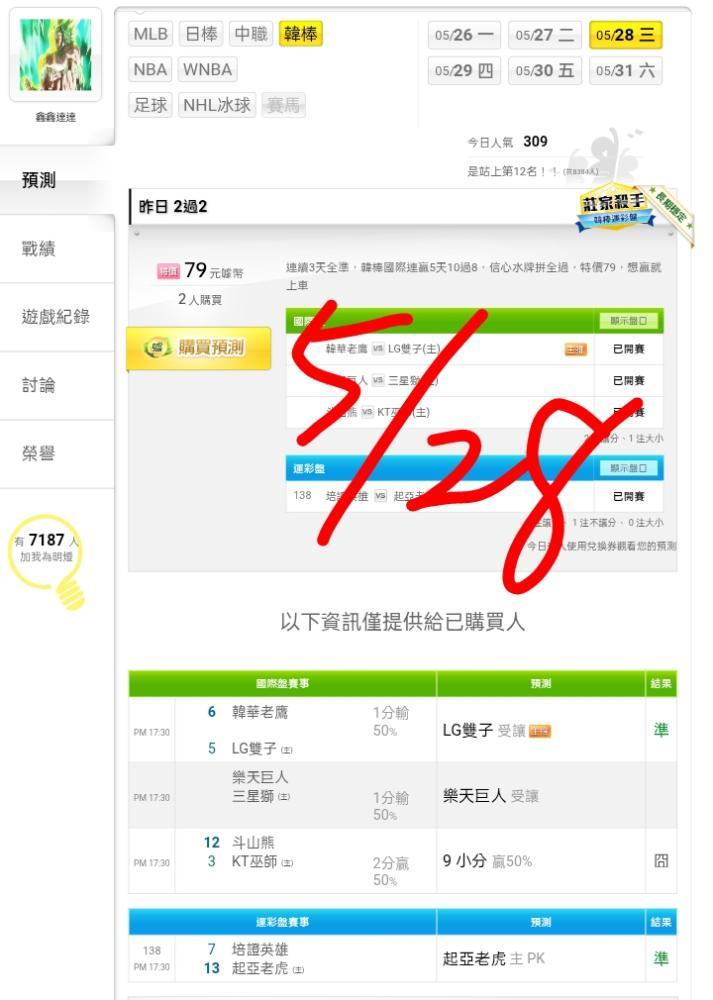Click the lightbulb 加我為明燈 icon
713x1000 pixels.
(47, 559)
